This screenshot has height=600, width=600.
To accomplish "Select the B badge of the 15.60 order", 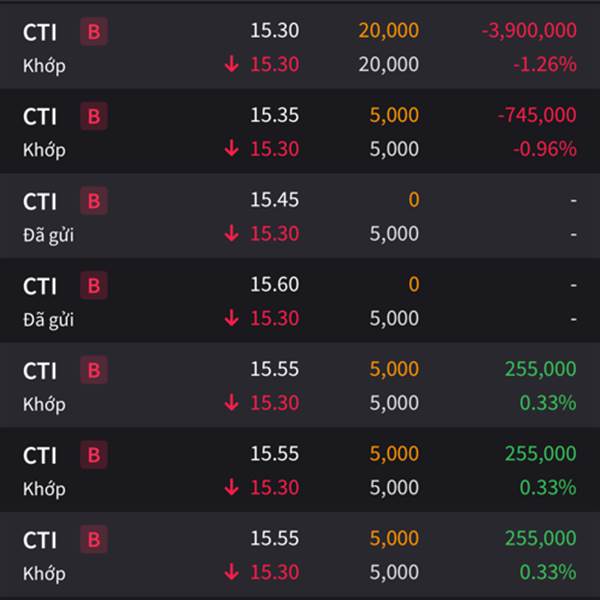I will [x=94, y=285].
